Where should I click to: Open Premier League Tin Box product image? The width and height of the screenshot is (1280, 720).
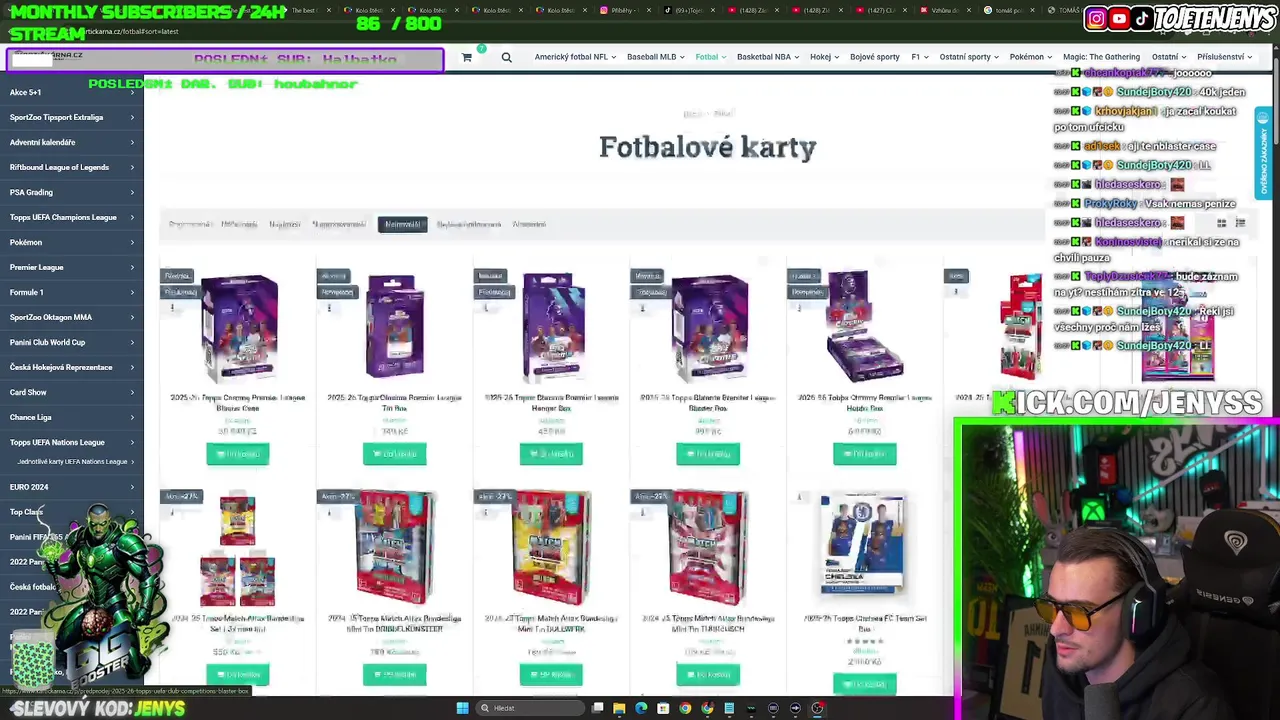(394, 327)
